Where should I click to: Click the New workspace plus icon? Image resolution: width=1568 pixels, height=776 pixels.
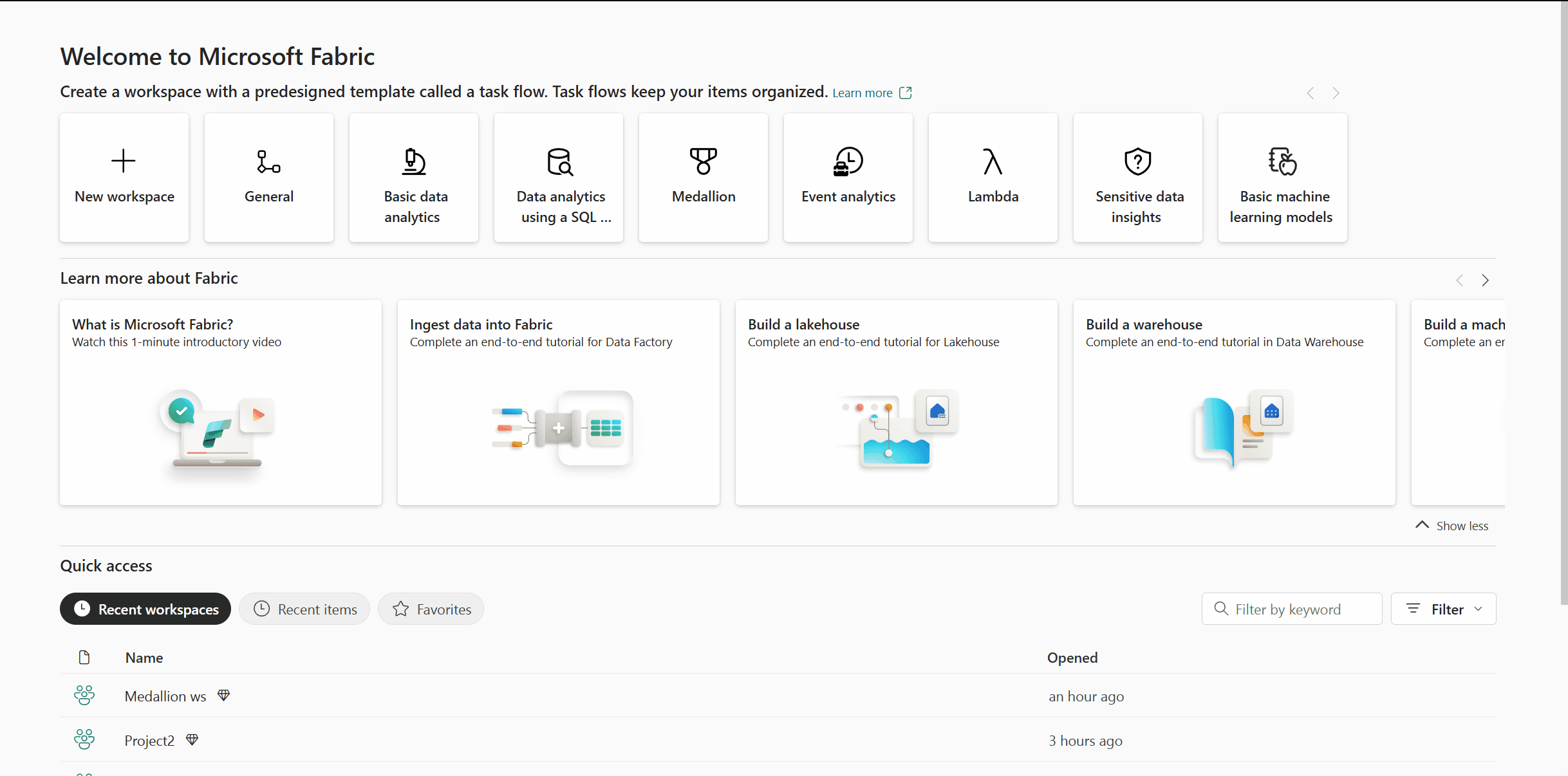point(123,161)
